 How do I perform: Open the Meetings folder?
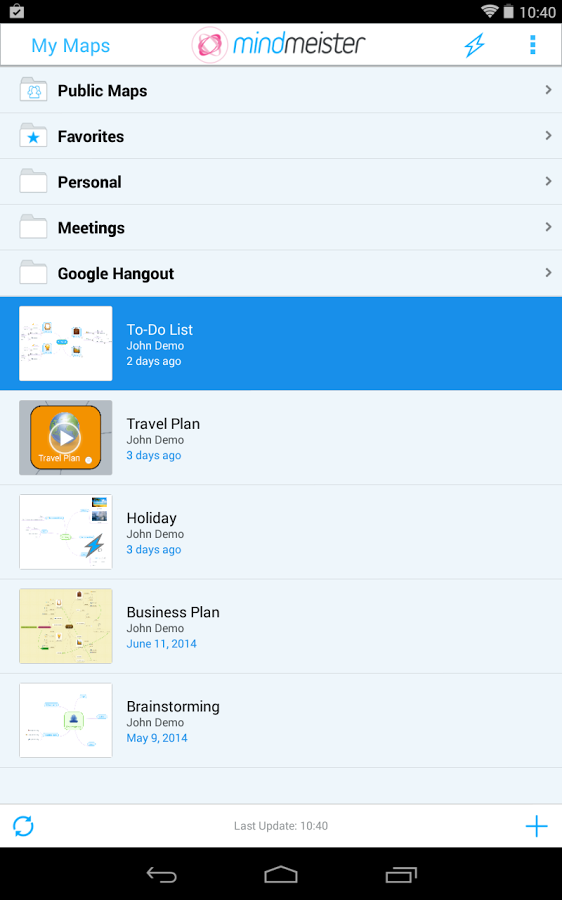(x=281, y=227)
